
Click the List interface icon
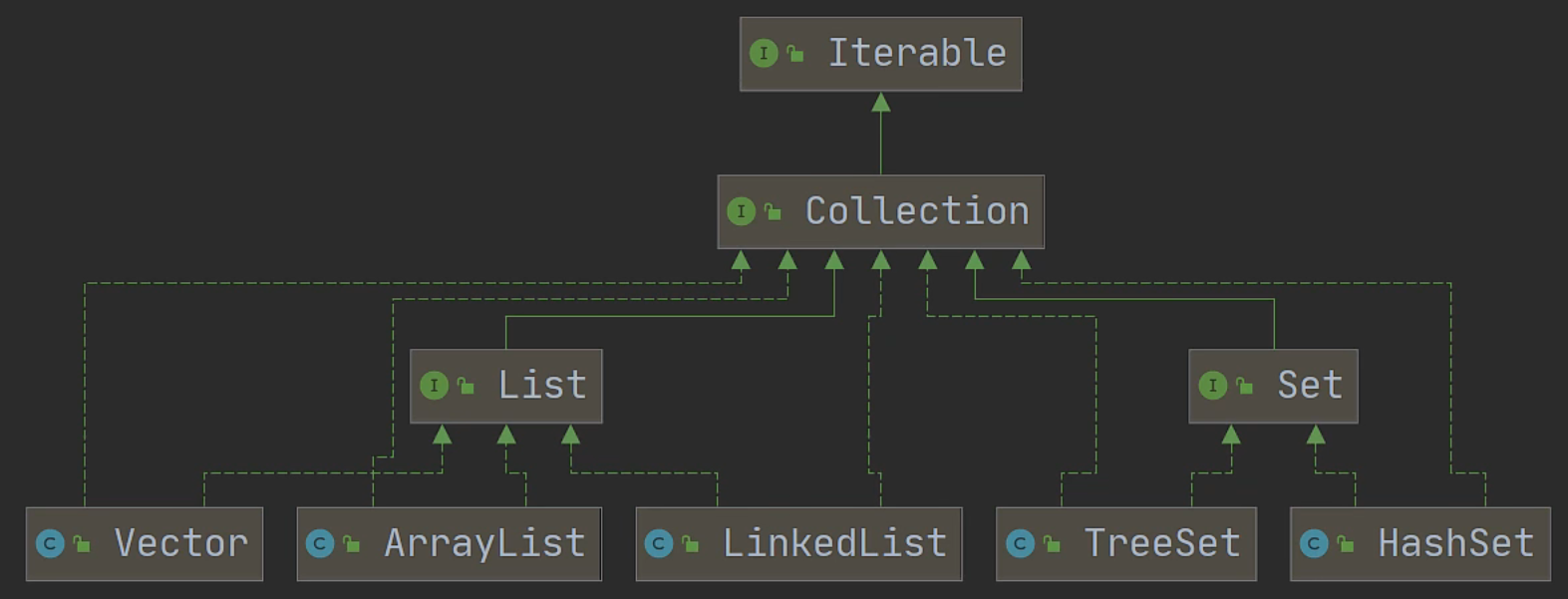pos(434,386)
